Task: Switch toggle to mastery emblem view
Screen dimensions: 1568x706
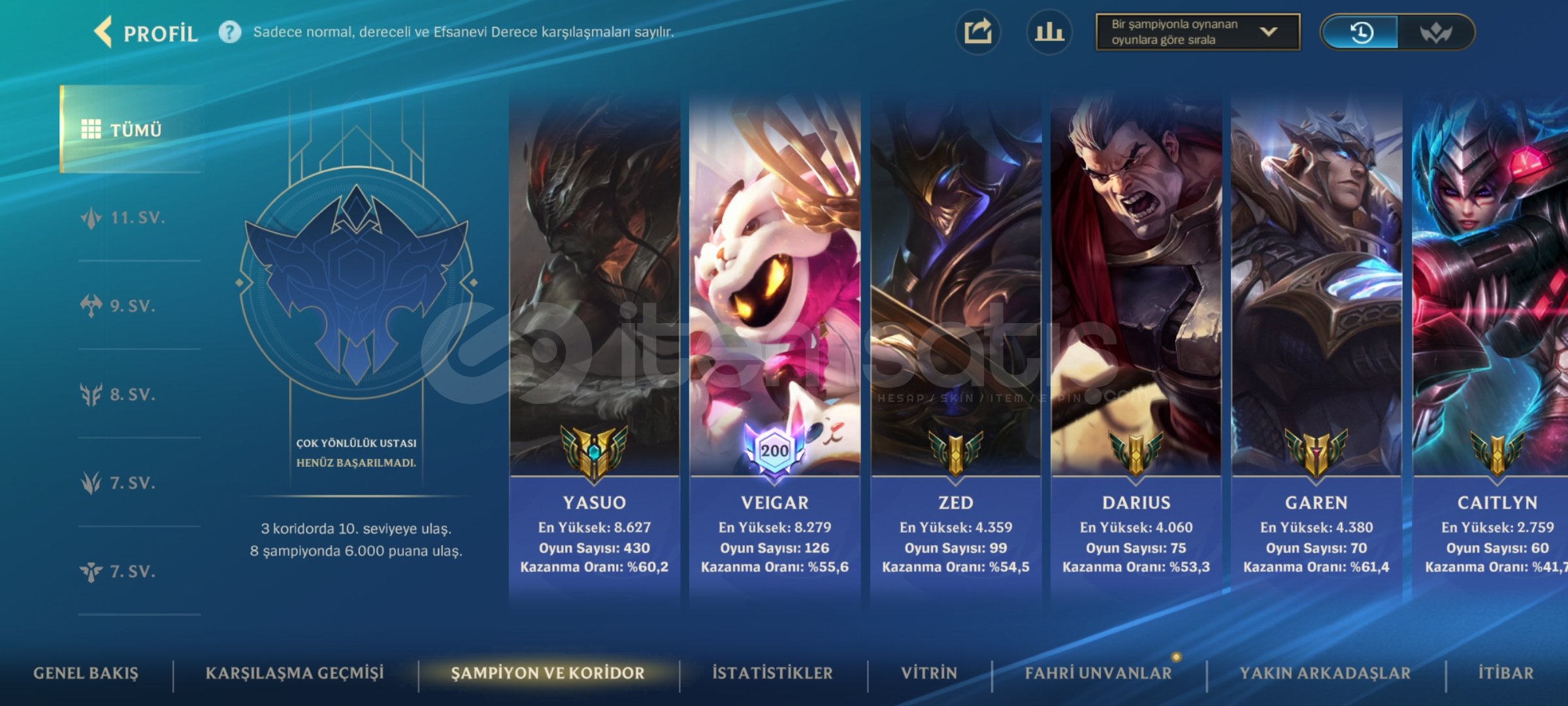Action: click(x=1435, y=32)
